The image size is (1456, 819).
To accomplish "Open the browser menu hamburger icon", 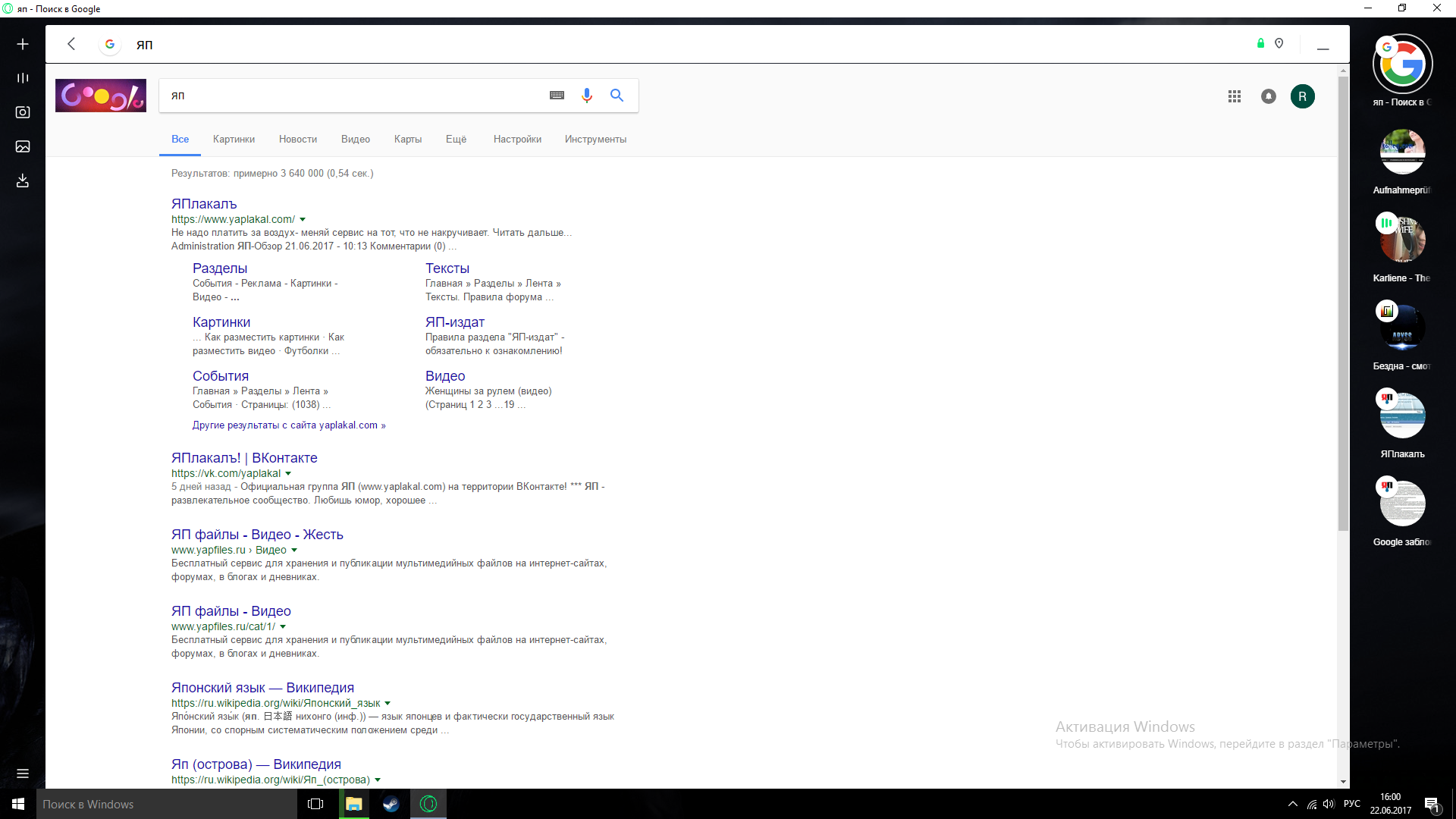I will click(x=23, y=773).
